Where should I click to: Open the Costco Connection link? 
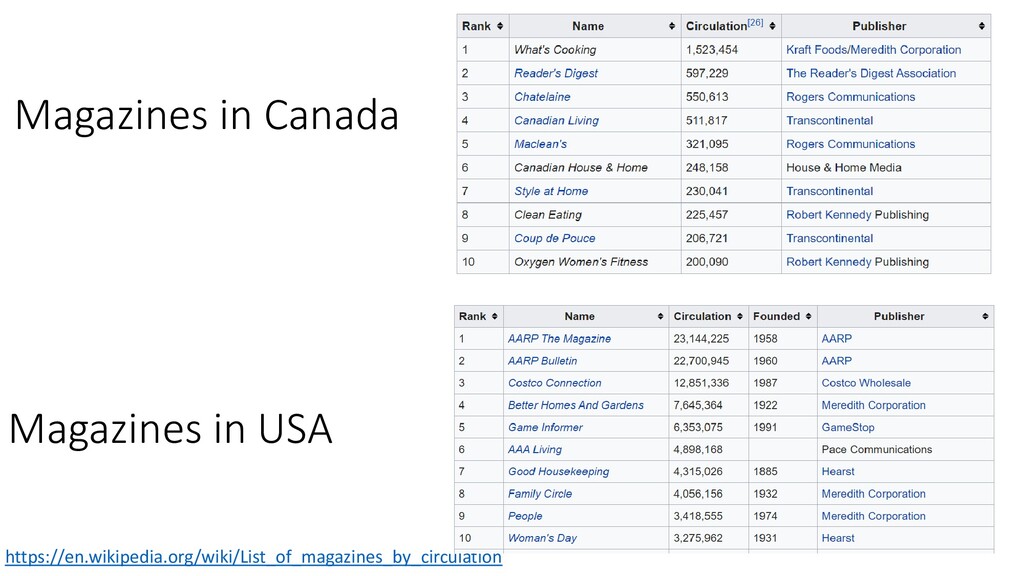coord(554,383)
